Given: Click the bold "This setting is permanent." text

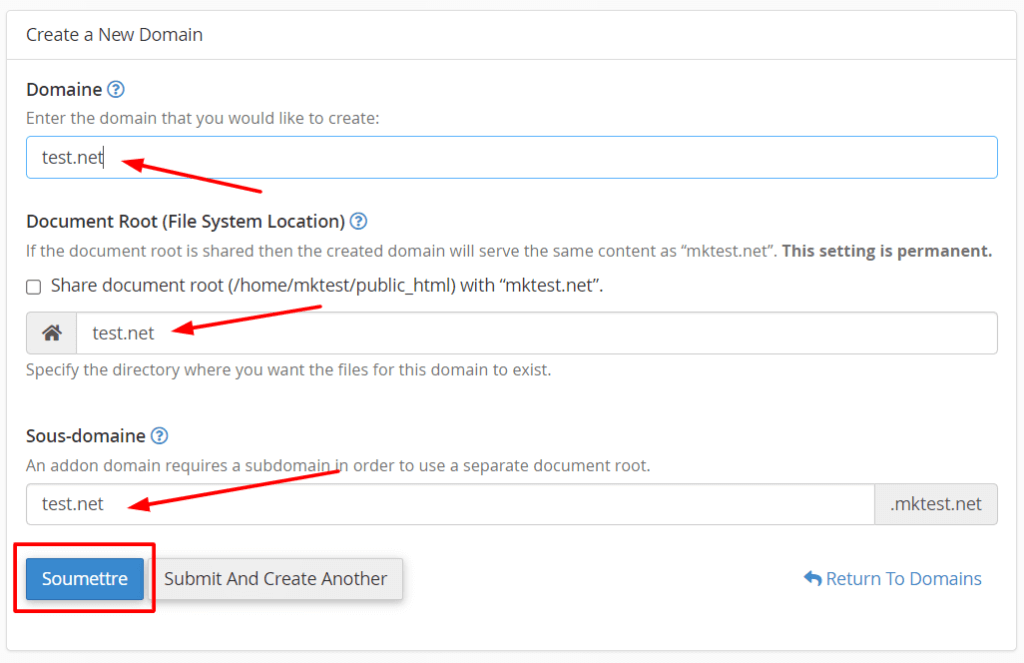Looking at the screenshot, I should click(887, 251).
